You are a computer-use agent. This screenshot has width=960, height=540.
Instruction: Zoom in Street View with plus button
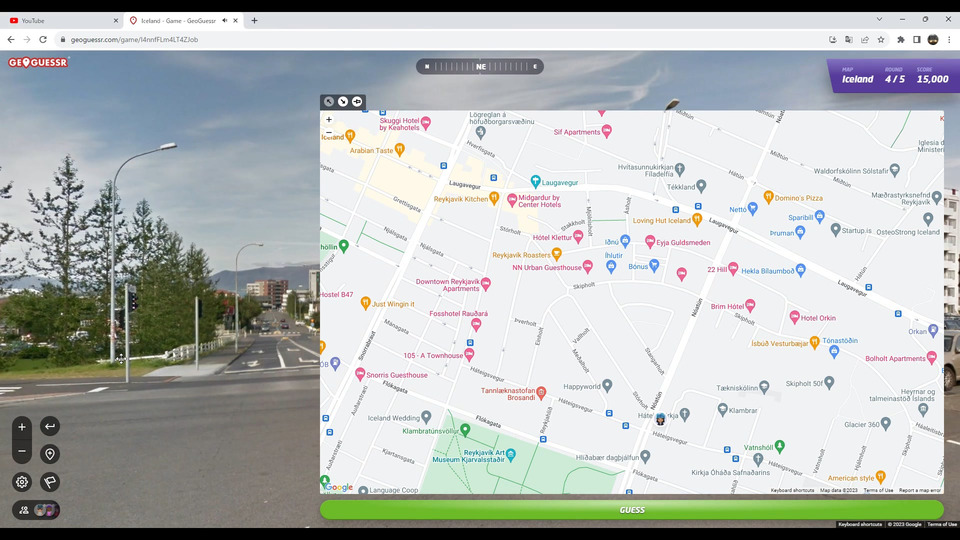[22, 427]
